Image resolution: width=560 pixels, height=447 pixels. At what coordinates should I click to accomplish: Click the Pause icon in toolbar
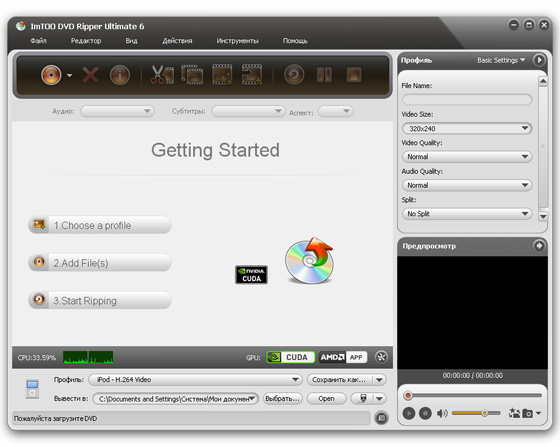point(324,75)
